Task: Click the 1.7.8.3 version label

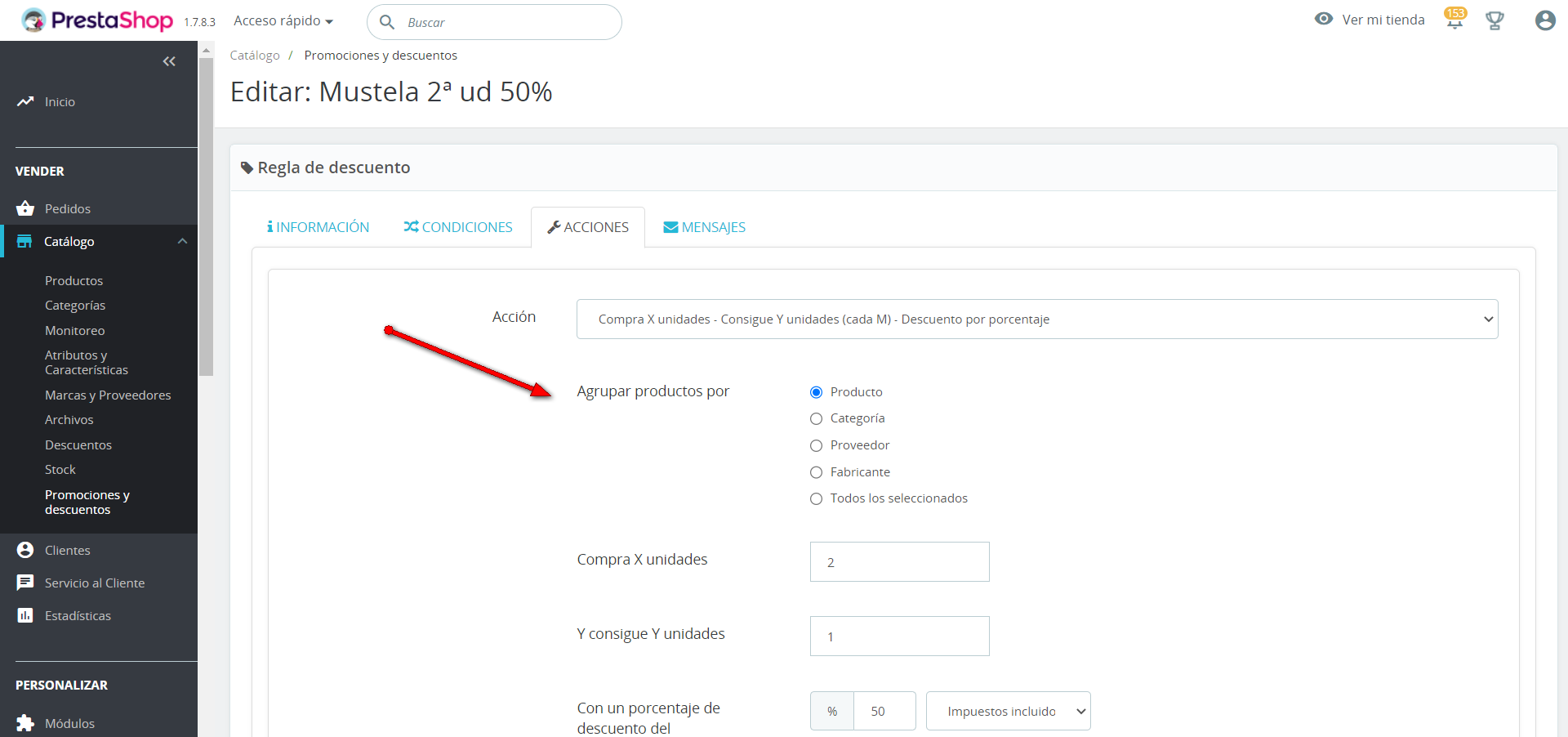Action: point(200,22)
